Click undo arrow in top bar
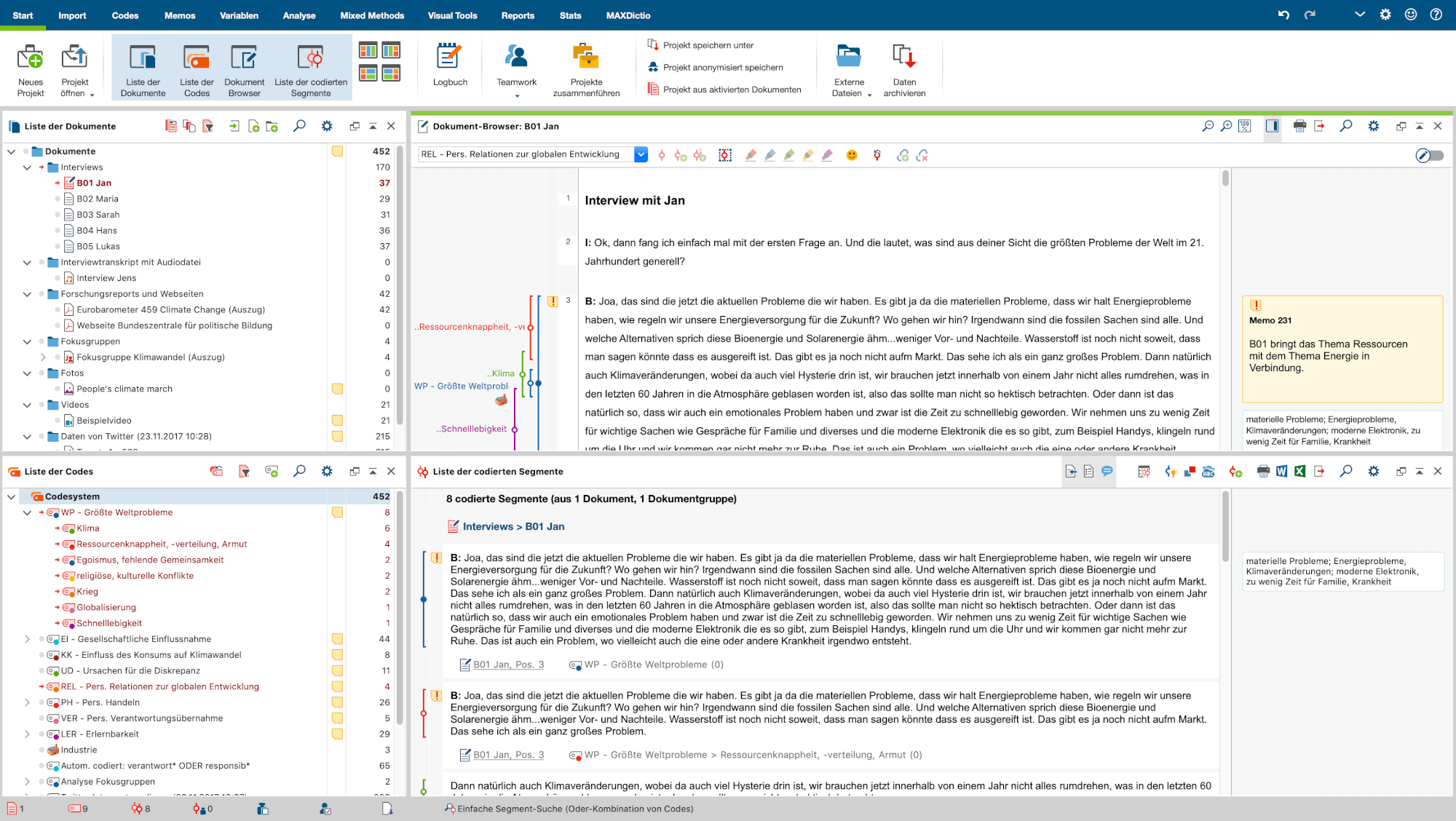 1283,15
